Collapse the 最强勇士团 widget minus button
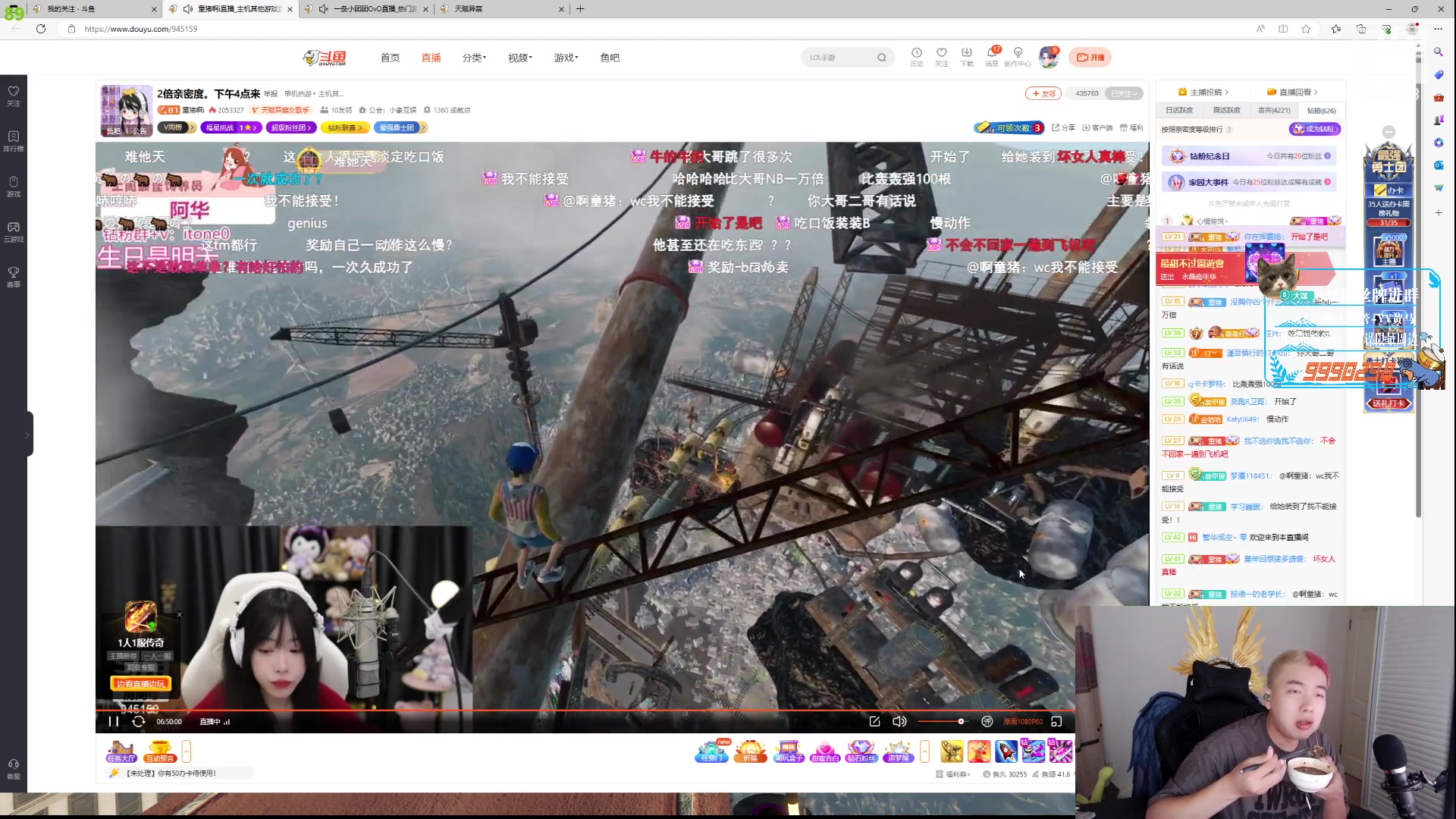This screenshot has width=1456, height=819. [x=1389, y=131]
